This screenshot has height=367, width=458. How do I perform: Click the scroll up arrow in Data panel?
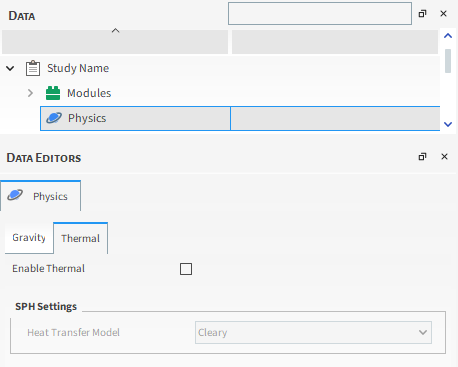coord(448,36)
